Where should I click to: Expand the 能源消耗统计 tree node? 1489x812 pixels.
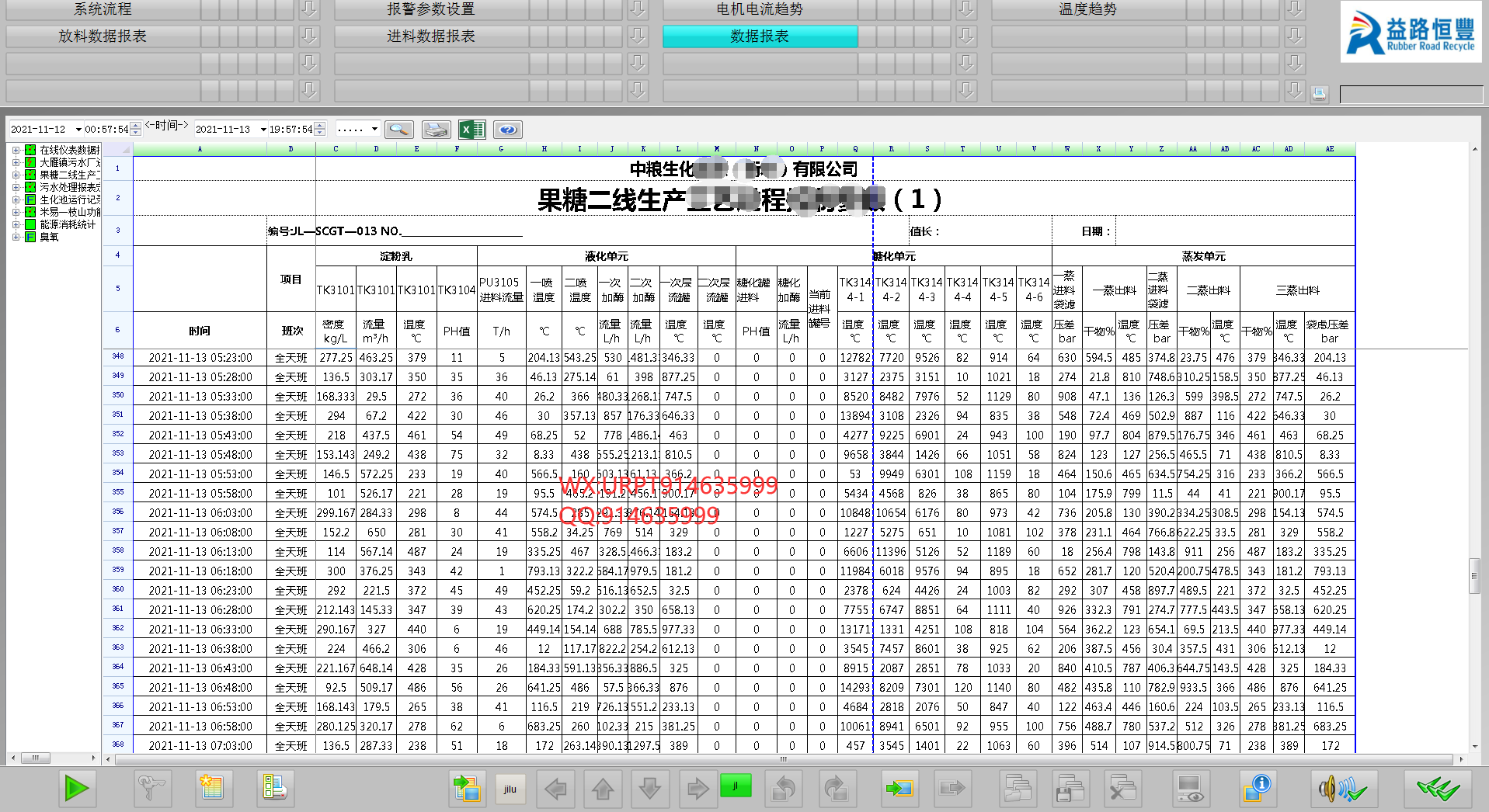pos(16,224)
